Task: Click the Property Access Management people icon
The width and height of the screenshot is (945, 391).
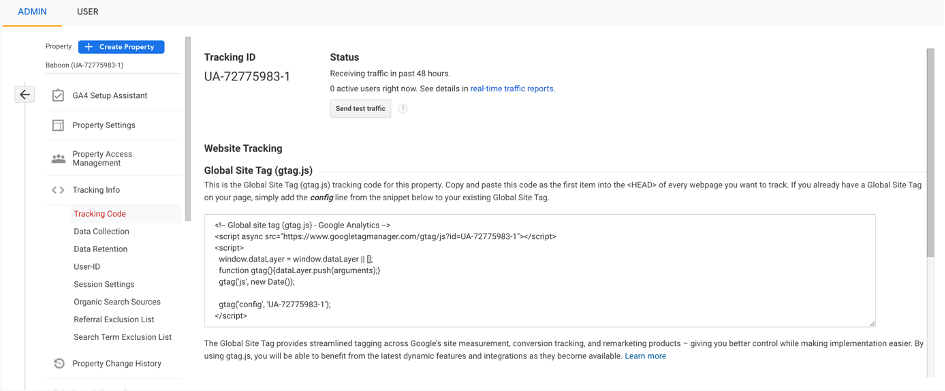Action: tap(58, 159)
